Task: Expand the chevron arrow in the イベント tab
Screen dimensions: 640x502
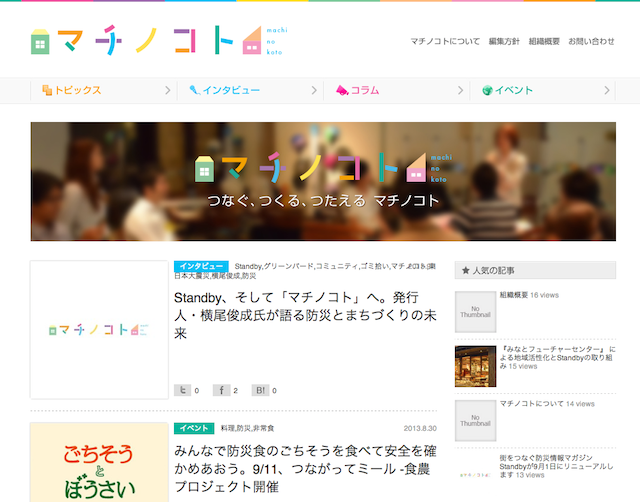Action: (x=607, y=90)
